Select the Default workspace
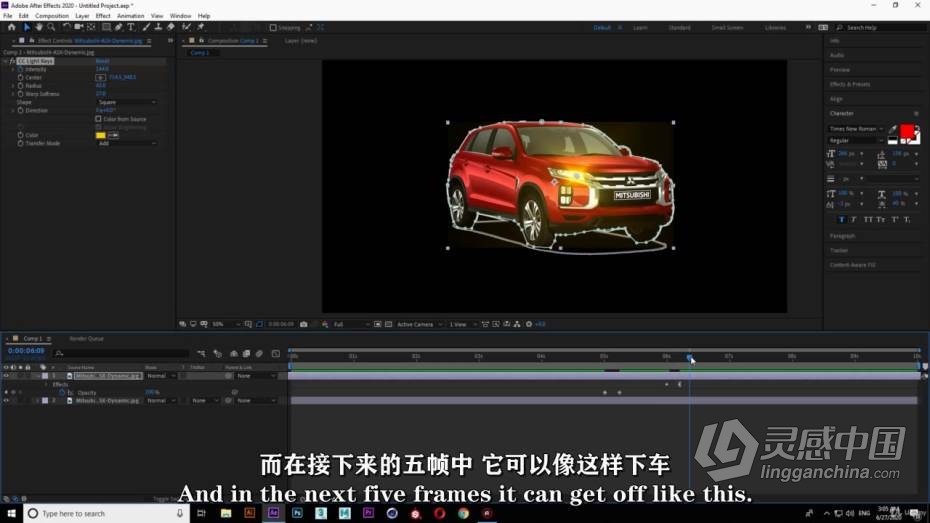 pos(602,28)
